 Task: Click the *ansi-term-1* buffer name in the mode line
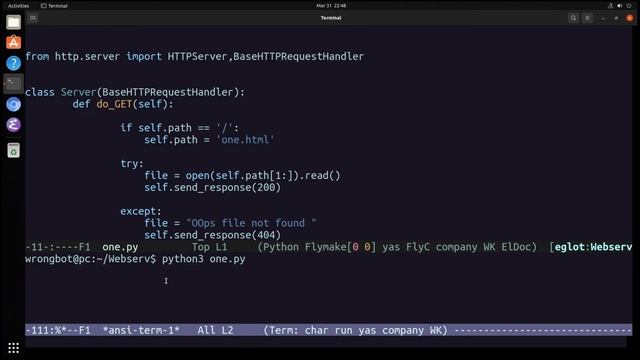(141, 330)
